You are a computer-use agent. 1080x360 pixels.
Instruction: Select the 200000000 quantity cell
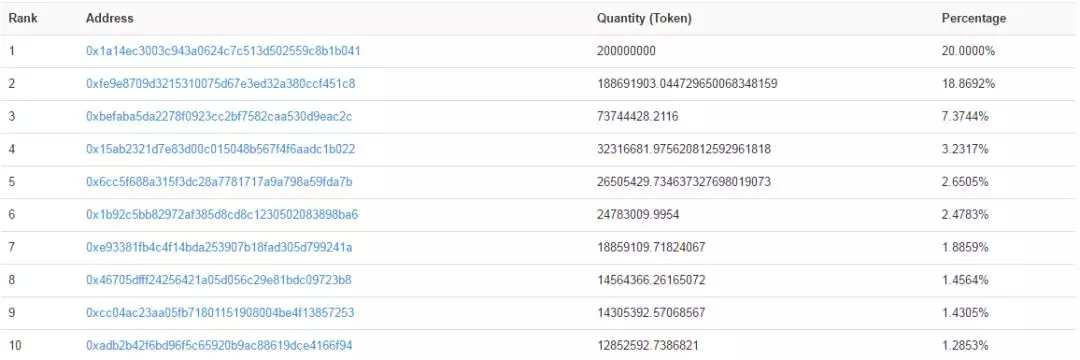point(626,51)
